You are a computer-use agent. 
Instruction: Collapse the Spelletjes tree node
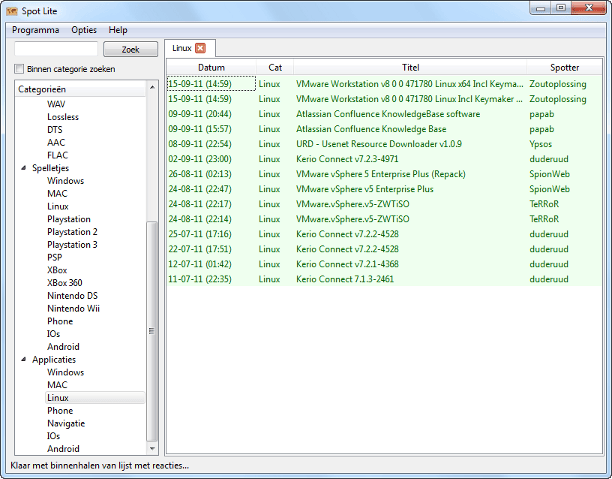pos(24,168)
